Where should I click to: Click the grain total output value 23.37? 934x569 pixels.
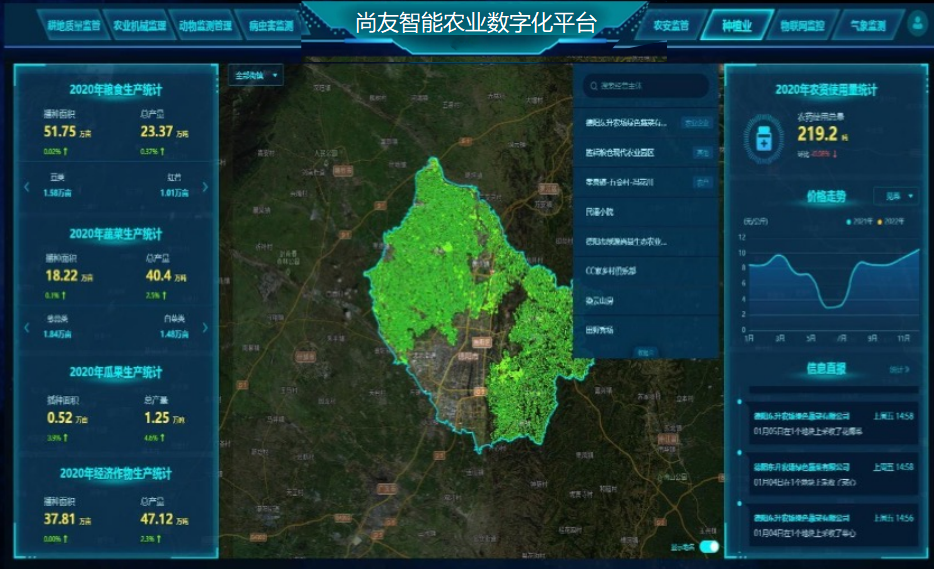(156, 132)
